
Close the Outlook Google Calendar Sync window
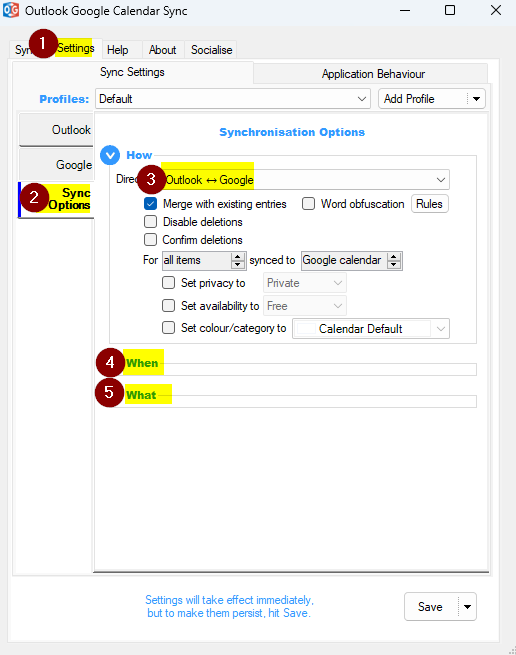pyautogui.click(x=496, y=10)
